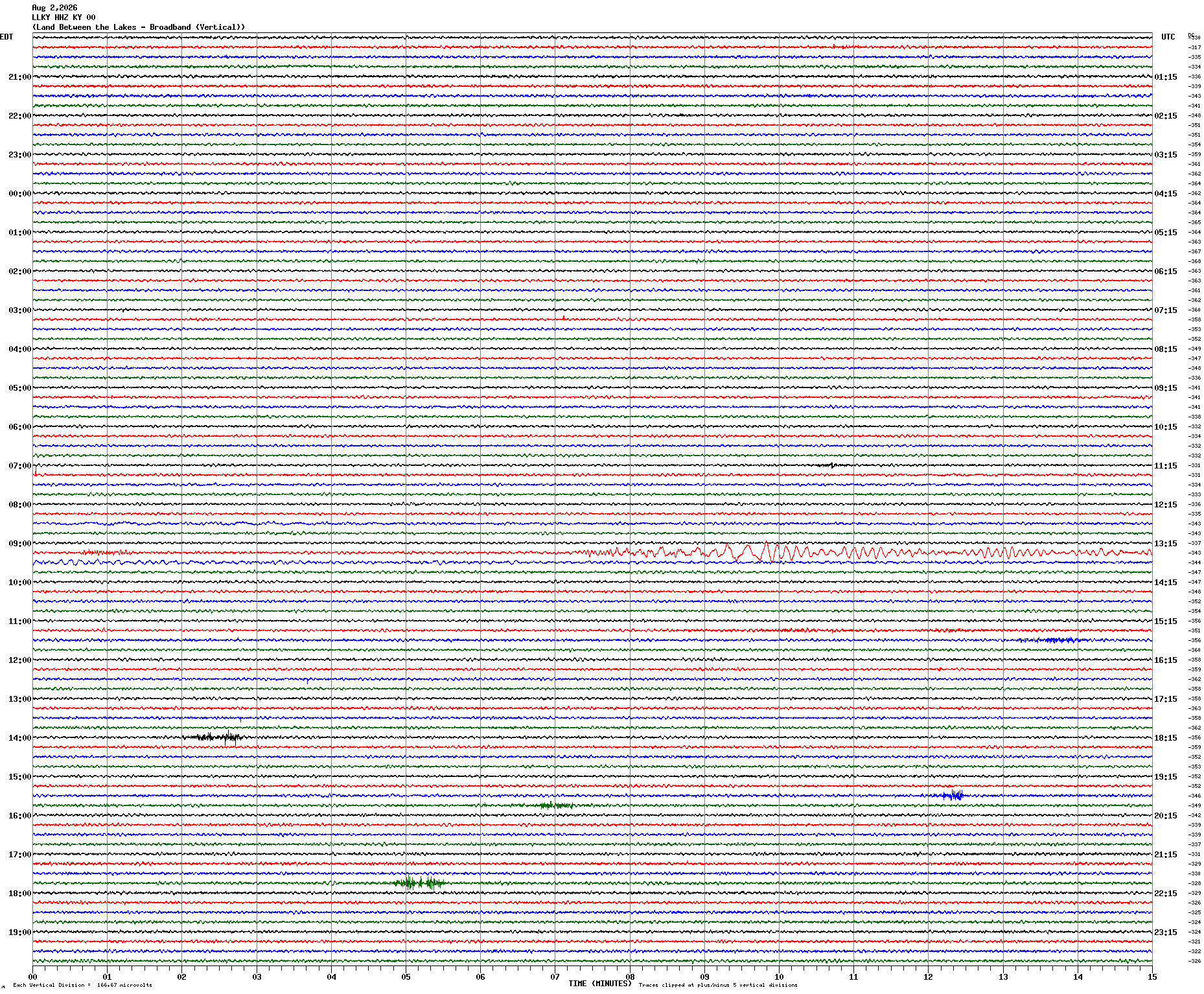Click the "18:15" UTC time label
Viewport: 1204px width, 994px height.
tap(1166, 738)
